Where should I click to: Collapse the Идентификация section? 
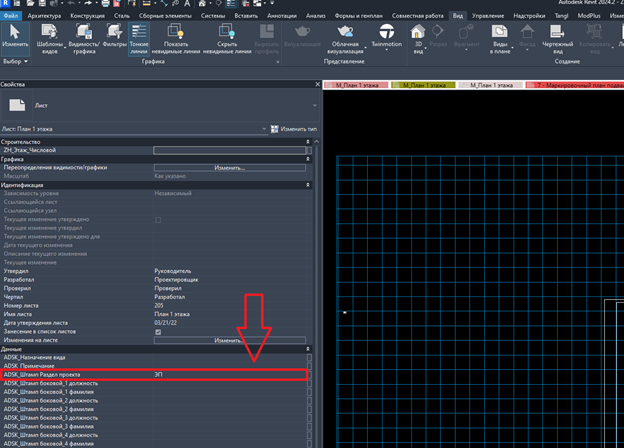coord(308,185)
